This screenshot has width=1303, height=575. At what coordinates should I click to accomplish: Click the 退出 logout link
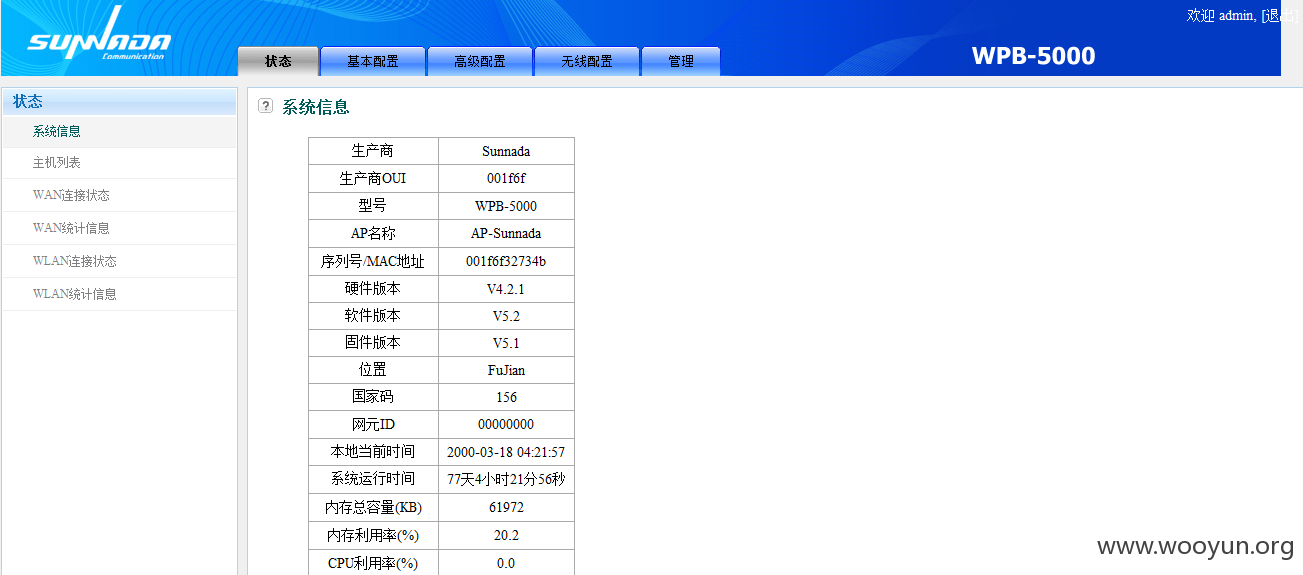[1280, 16]
